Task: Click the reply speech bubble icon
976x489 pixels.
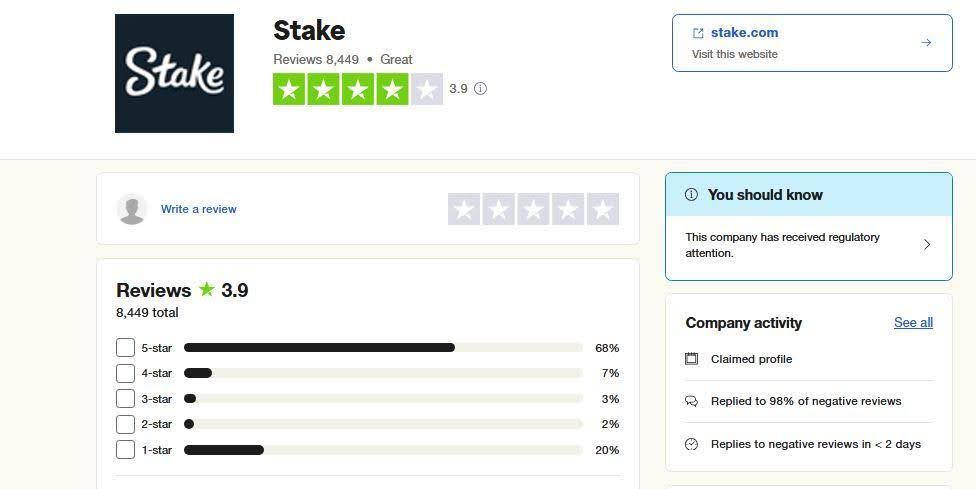Action: [x=691, y=401]
